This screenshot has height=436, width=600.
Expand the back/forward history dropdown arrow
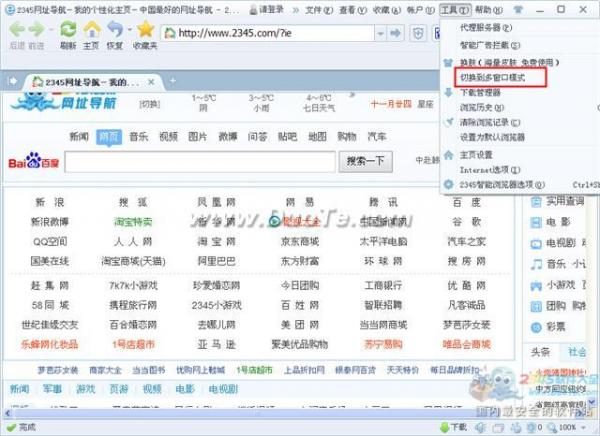tap(51, 29)
